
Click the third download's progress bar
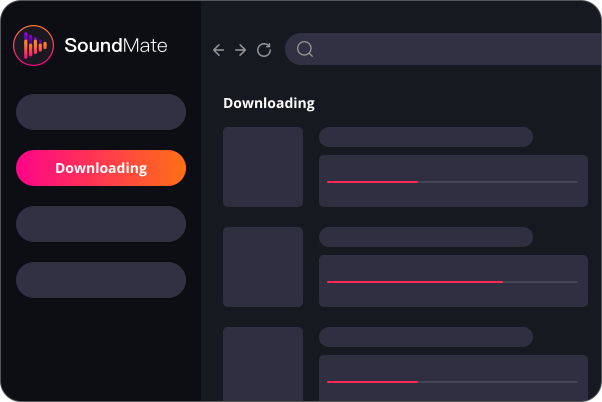pos(452,380)
